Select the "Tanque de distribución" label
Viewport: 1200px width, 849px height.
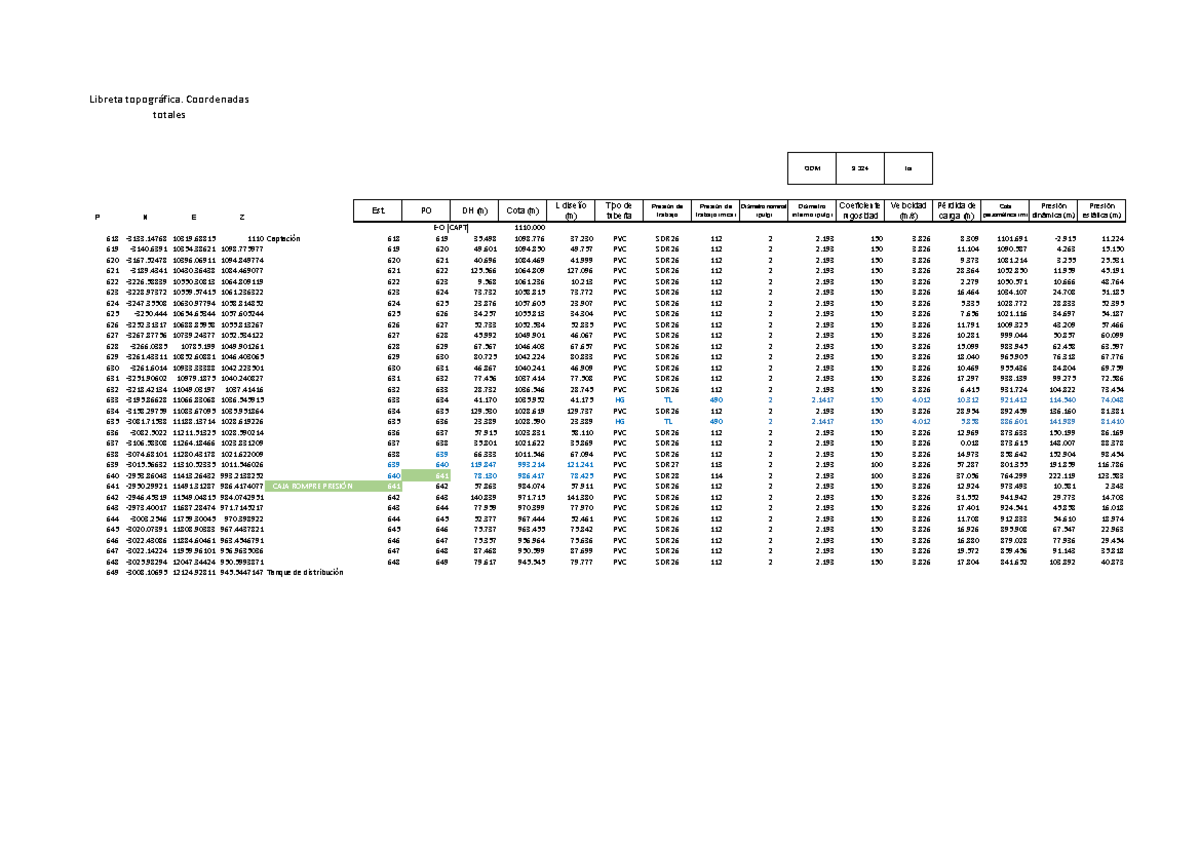[x=304, y=574]
